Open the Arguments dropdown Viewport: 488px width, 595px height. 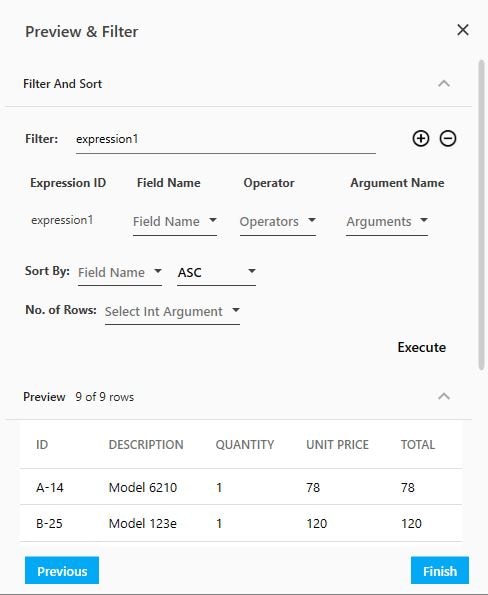pyautogui.click(x=387, y=222)
